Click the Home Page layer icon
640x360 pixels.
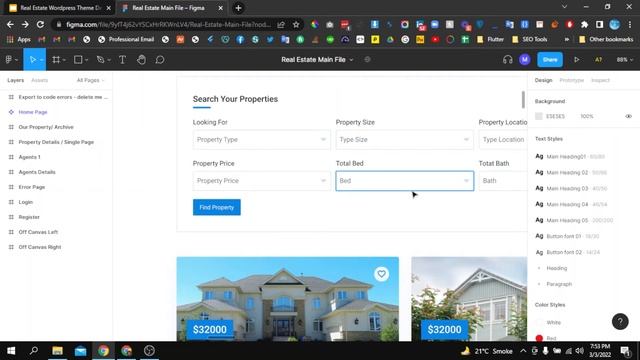[x=11, y=112]
